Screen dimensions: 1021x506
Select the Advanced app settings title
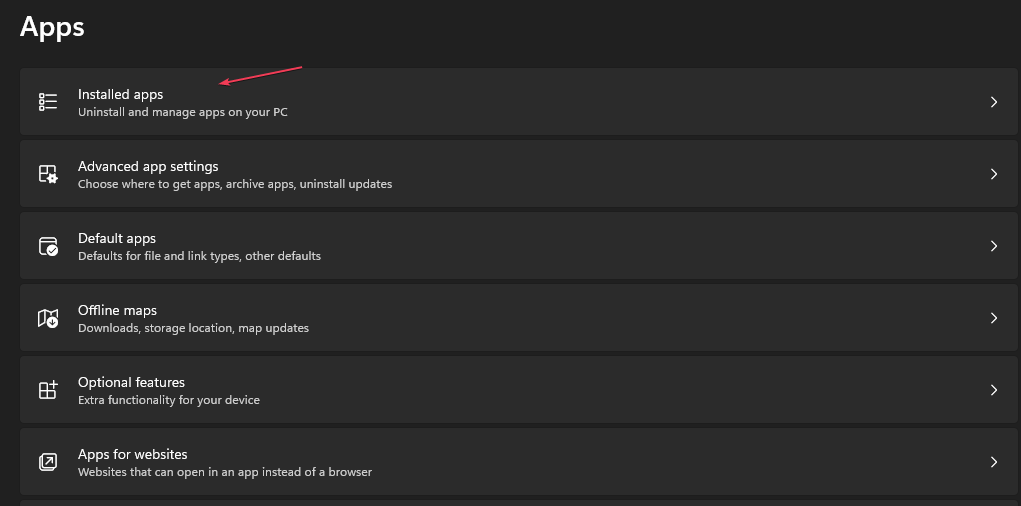pos(148,167)
